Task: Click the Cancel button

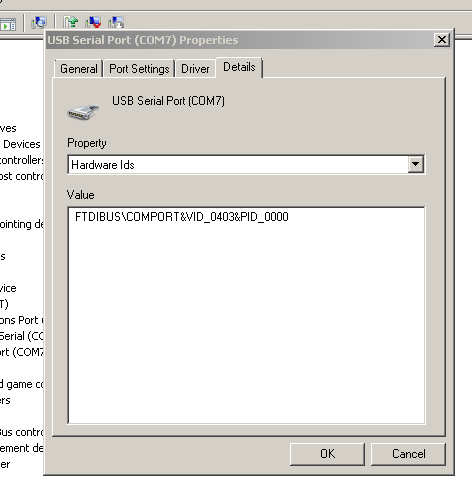Action: (408, 454)
